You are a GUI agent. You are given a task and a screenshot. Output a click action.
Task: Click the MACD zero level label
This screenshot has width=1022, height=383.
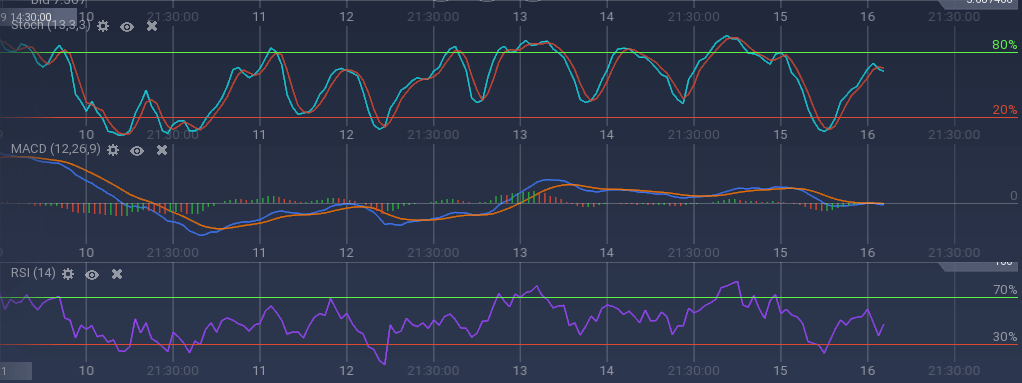[1014, 195]
